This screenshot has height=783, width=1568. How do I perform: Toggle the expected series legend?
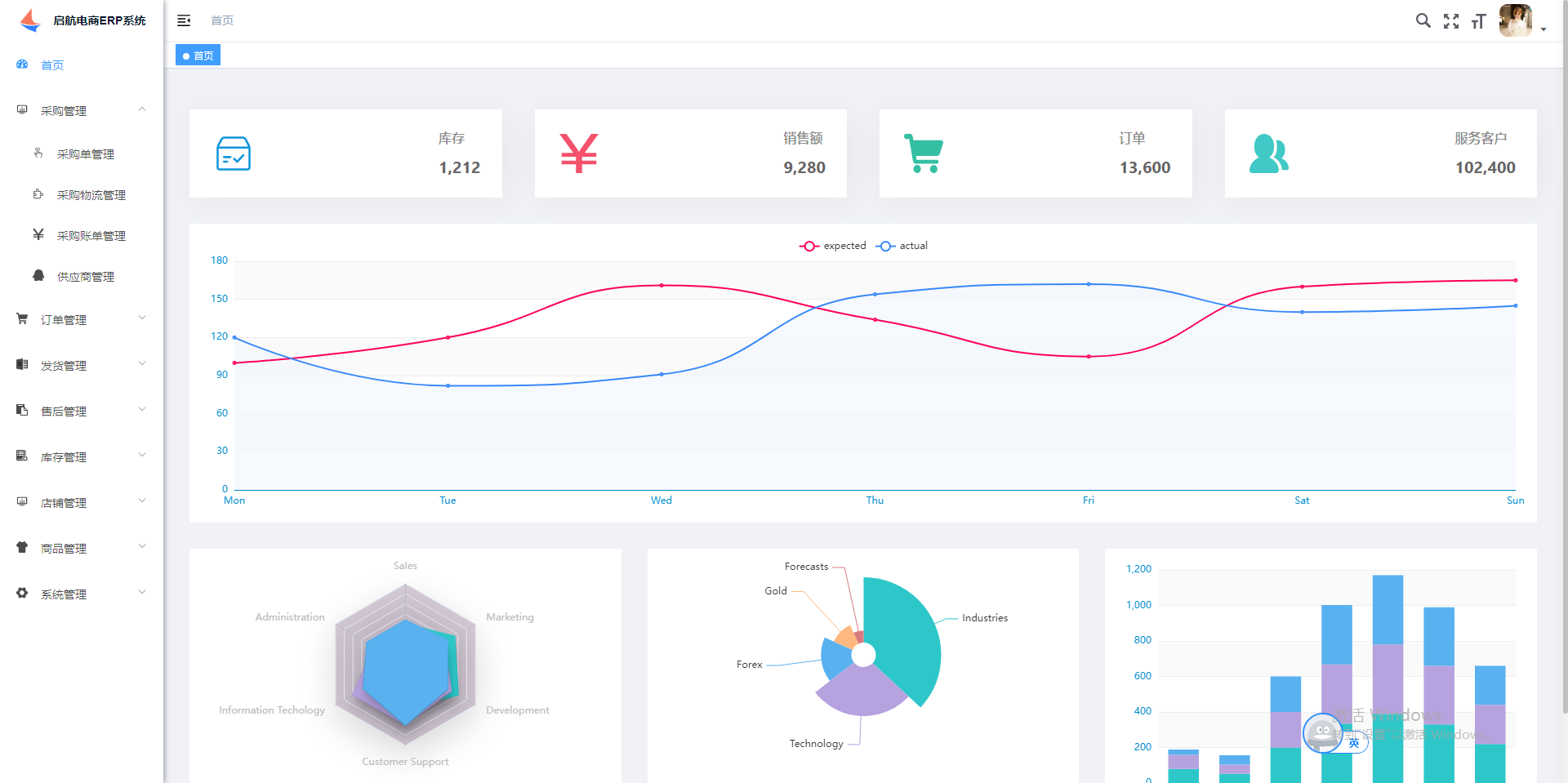coord(833,246)
